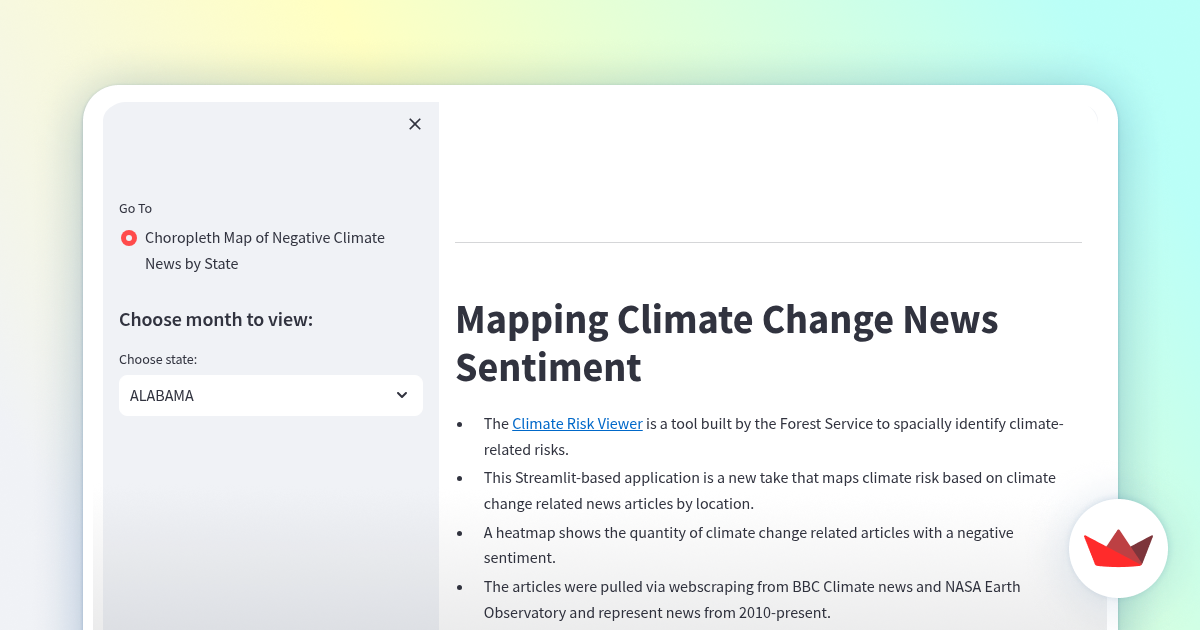Click the Forest Service tool description text
Screen dimensions: 1200x630
pyautogui.click(x=853, y=424)
